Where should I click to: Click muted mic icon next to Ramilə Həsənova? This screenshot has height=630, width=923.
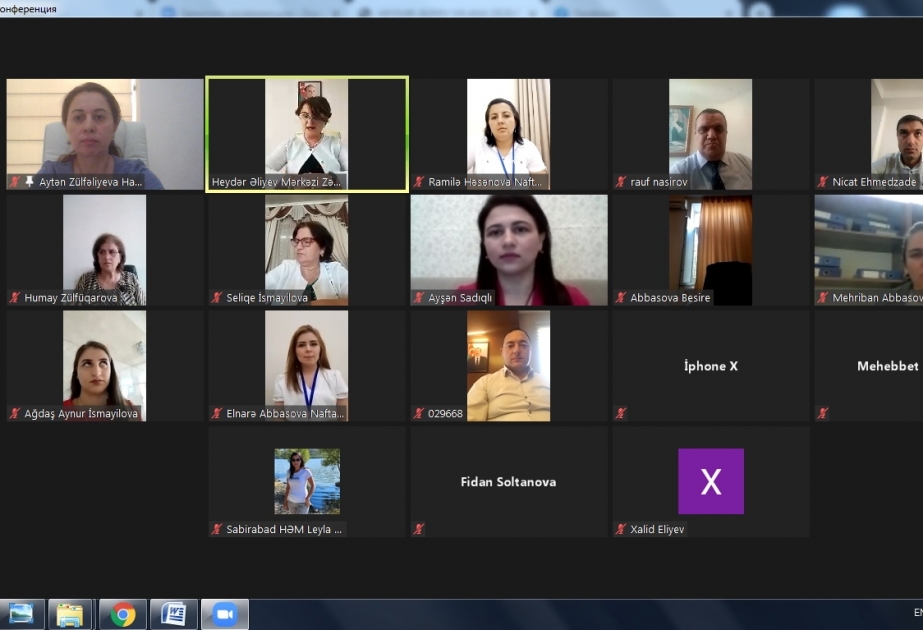(x=419, y=182)
